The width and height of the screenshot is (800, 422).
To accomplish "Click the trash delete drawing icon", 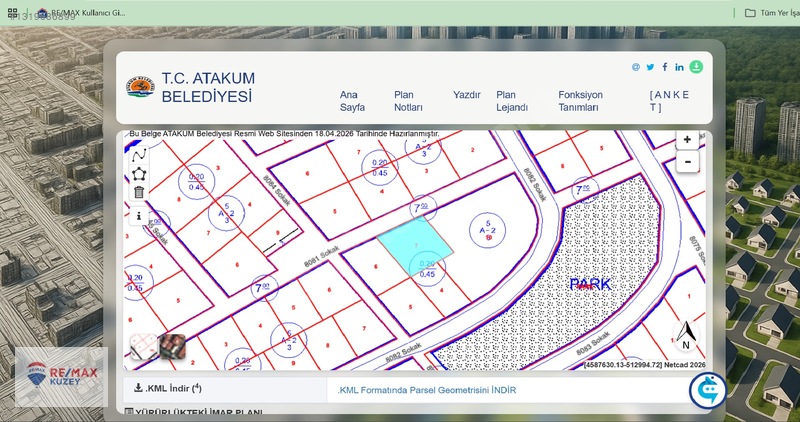I will pos(139,192).
